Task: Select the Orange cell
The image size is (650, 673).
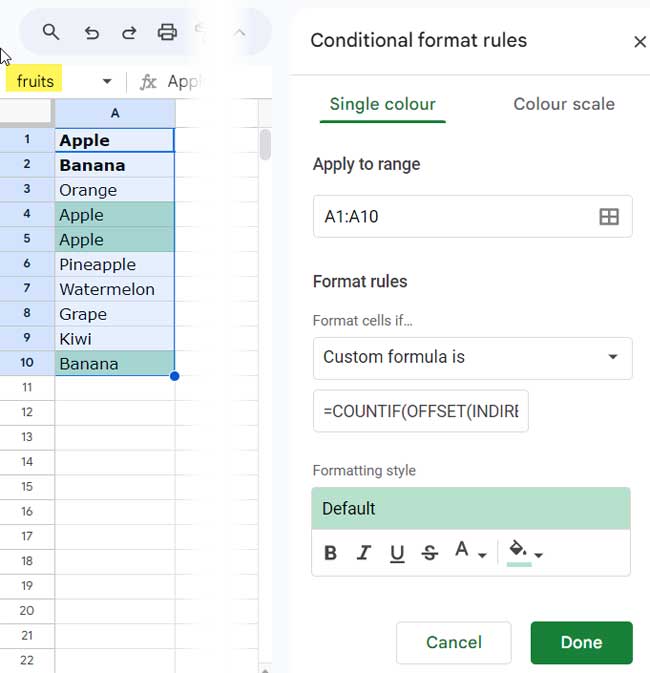Action: (x=115, y=190)
